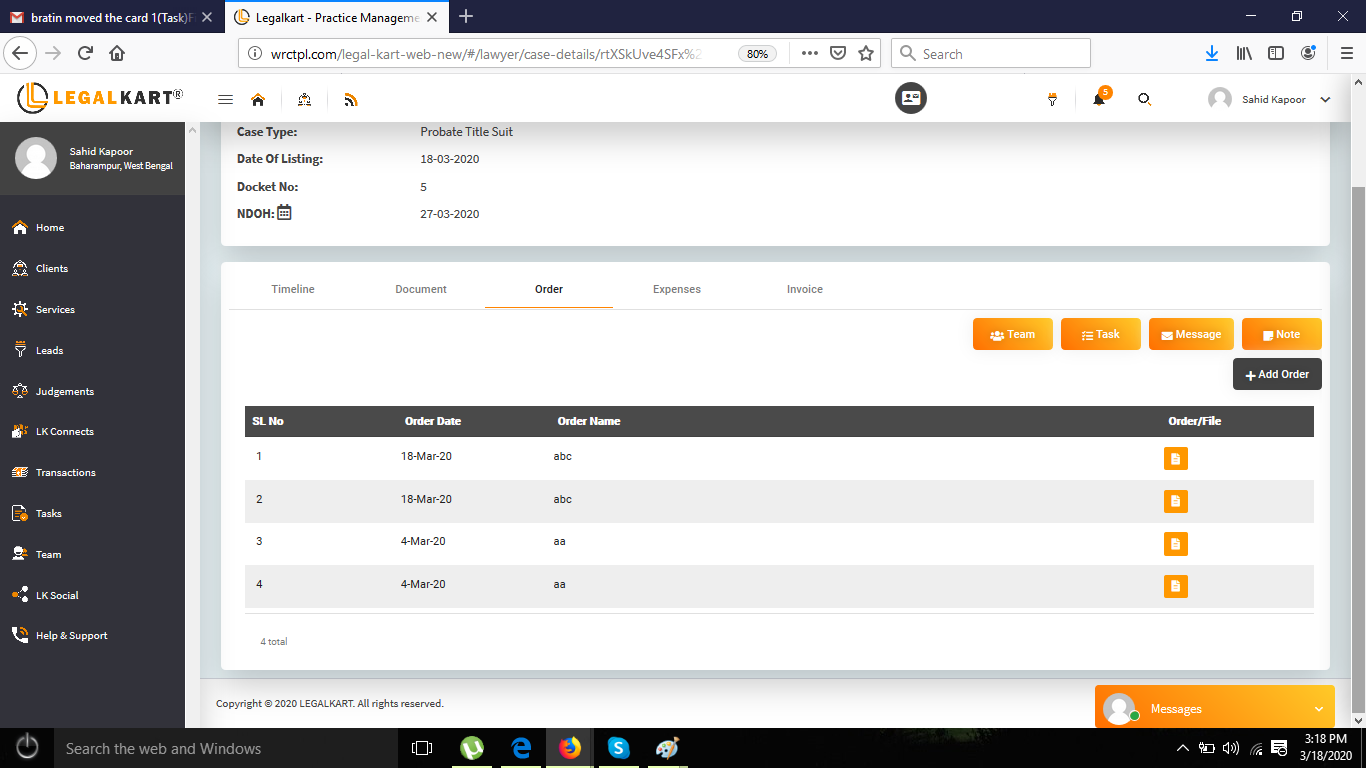
Task: Open the RSS feed icon in header
Action: point(350,99)
